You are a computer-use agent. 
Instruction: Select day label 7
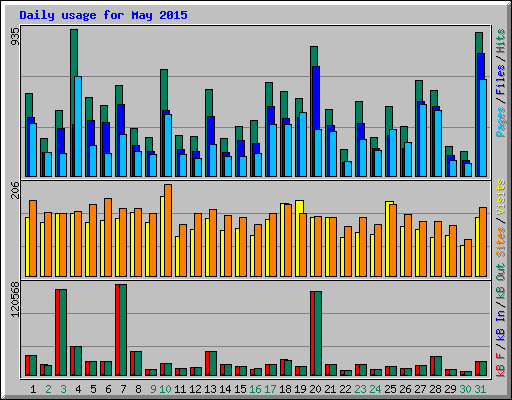click(123, 389)
